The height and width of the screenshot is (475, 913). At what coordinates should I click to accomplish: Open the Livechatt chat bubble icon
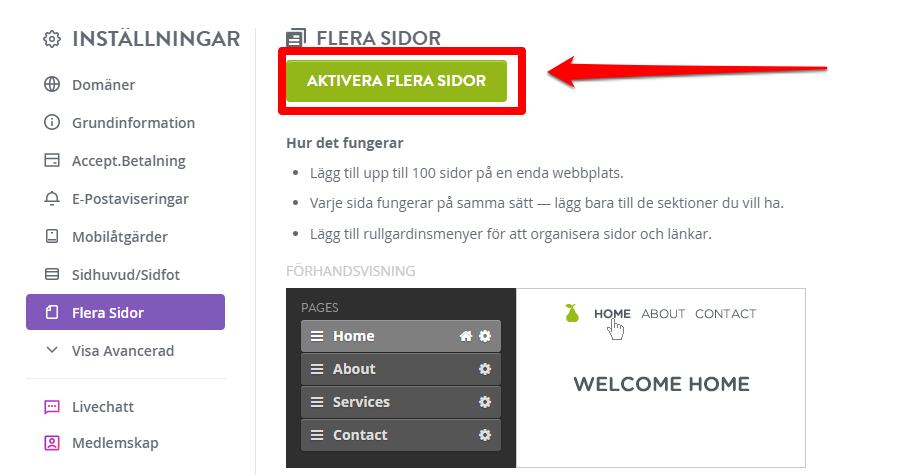click(x=52, y=406)
